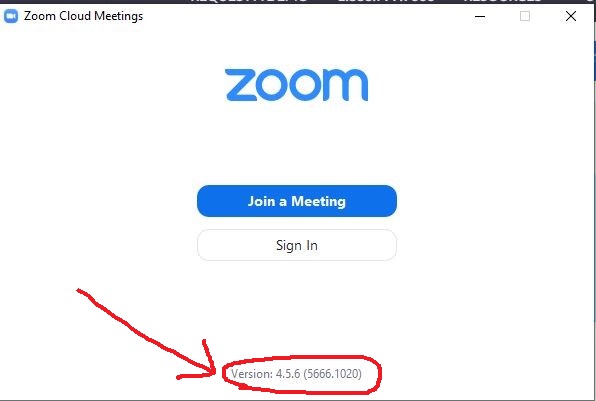Minimize the Zoom Cloud Meetings window
This screenshot has width=596, height=401.
click(480, 16)
